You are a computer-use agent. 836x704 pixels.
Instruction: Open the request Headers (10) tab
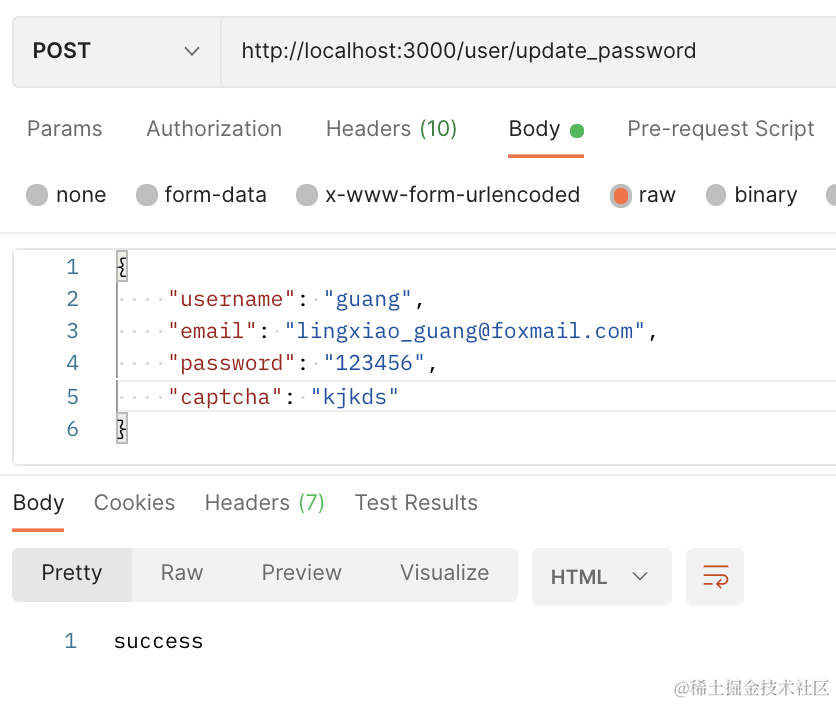391,129
